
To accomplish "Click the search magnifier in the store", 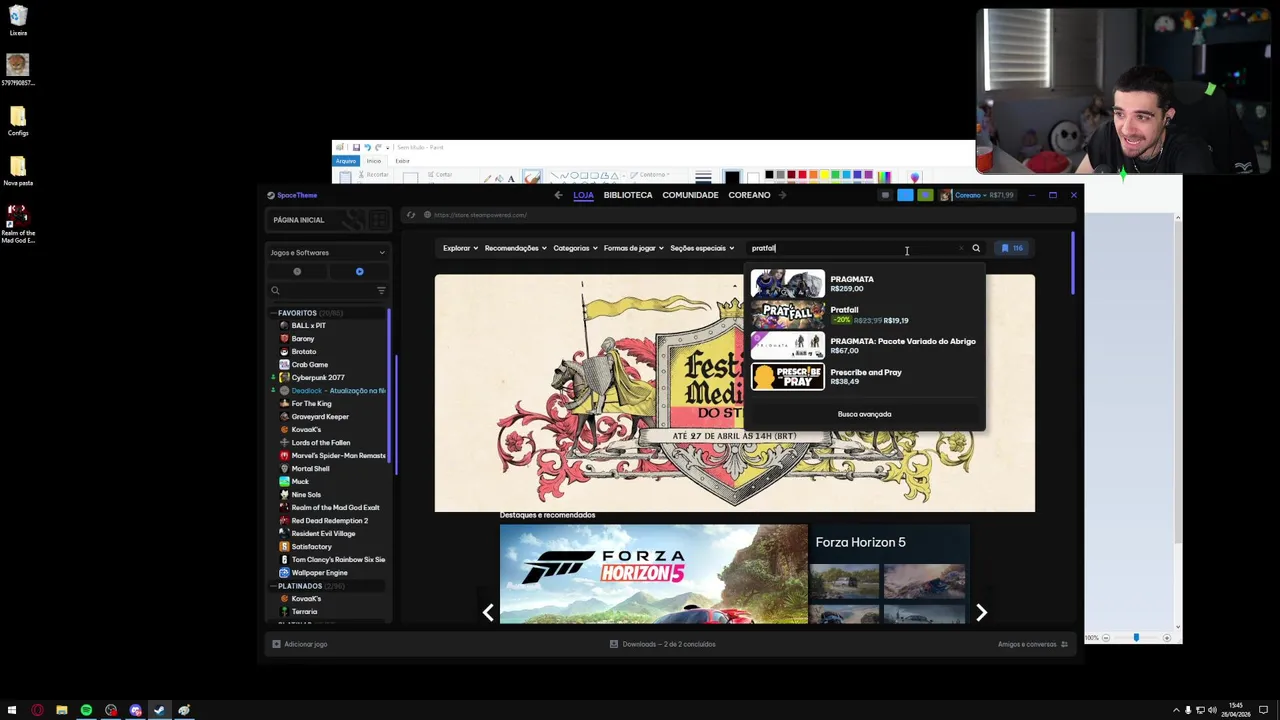I will pos(976,248).
